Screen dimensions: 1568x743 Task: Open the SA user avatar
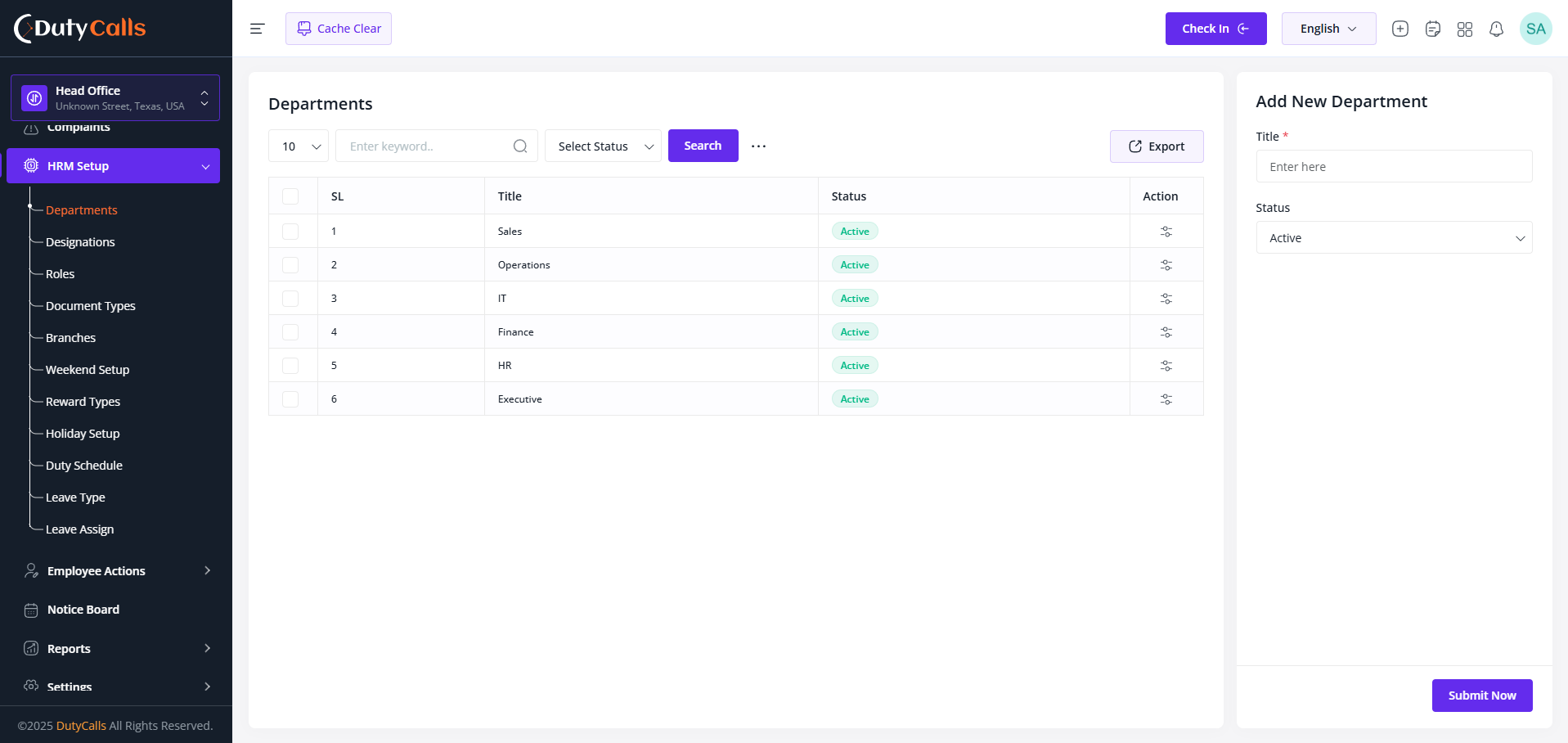click(1535, 29)
